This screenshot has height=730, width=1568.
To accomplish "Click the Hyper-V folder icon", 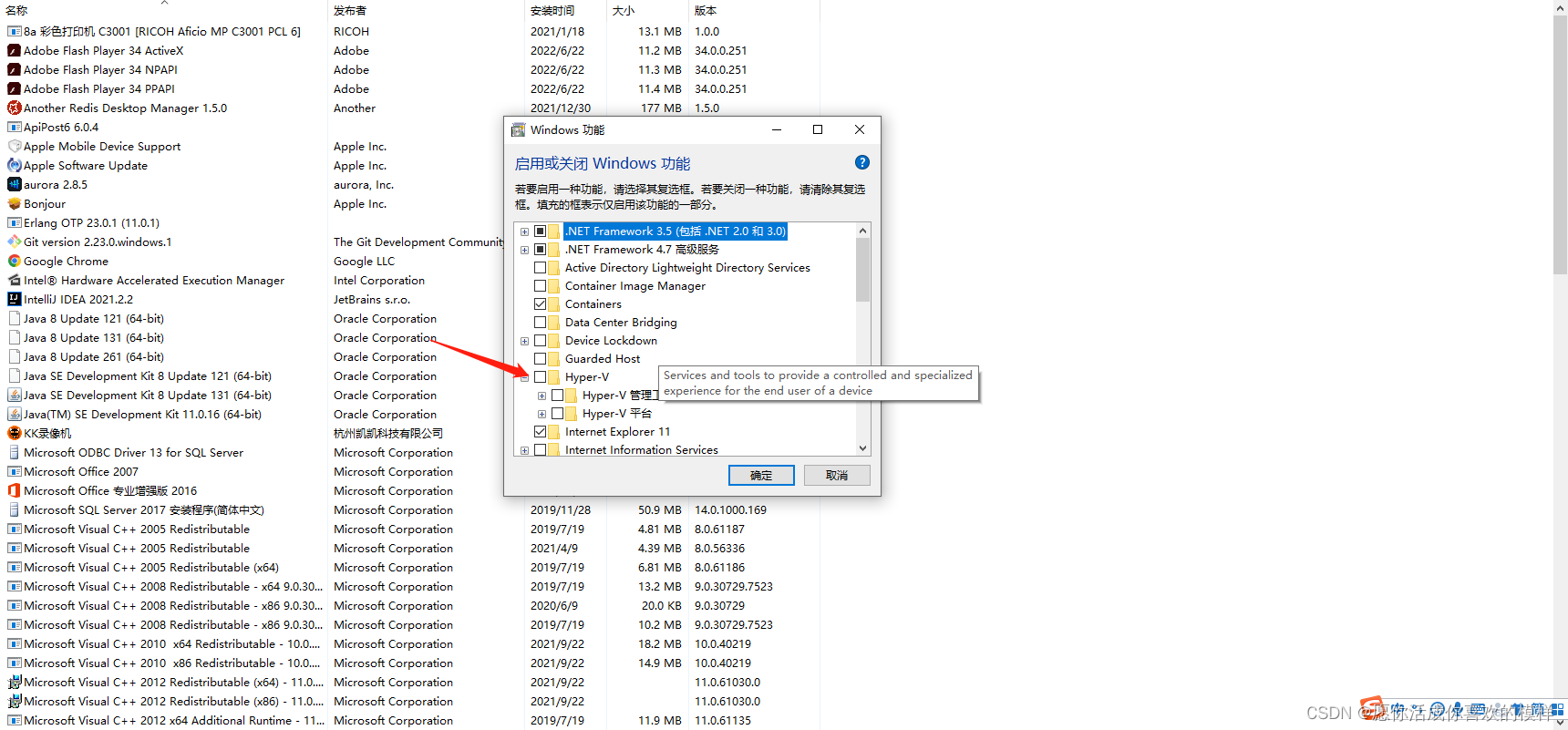I will (x=554, y=376).
